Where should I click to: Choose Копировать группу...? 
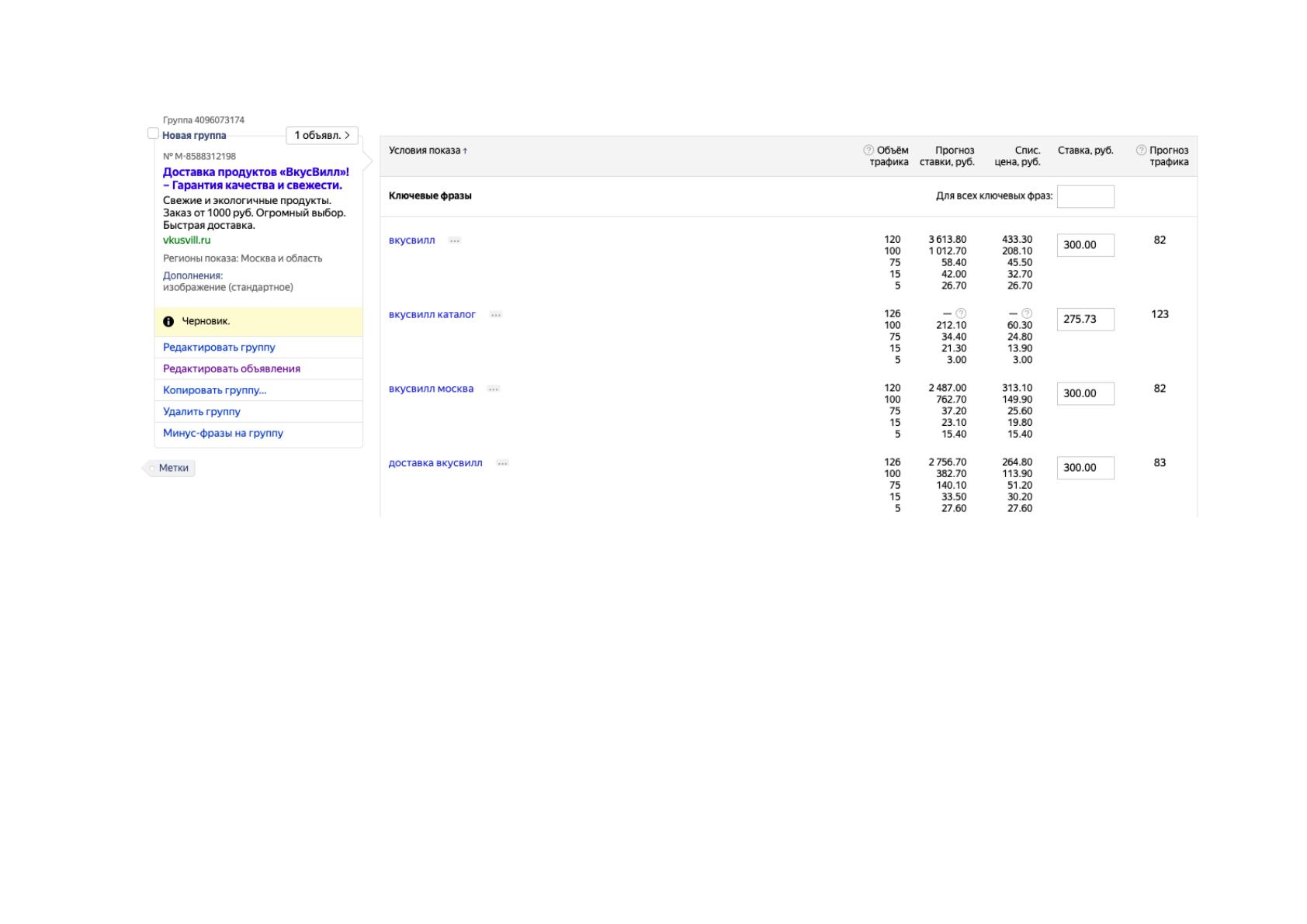(214, 390)
